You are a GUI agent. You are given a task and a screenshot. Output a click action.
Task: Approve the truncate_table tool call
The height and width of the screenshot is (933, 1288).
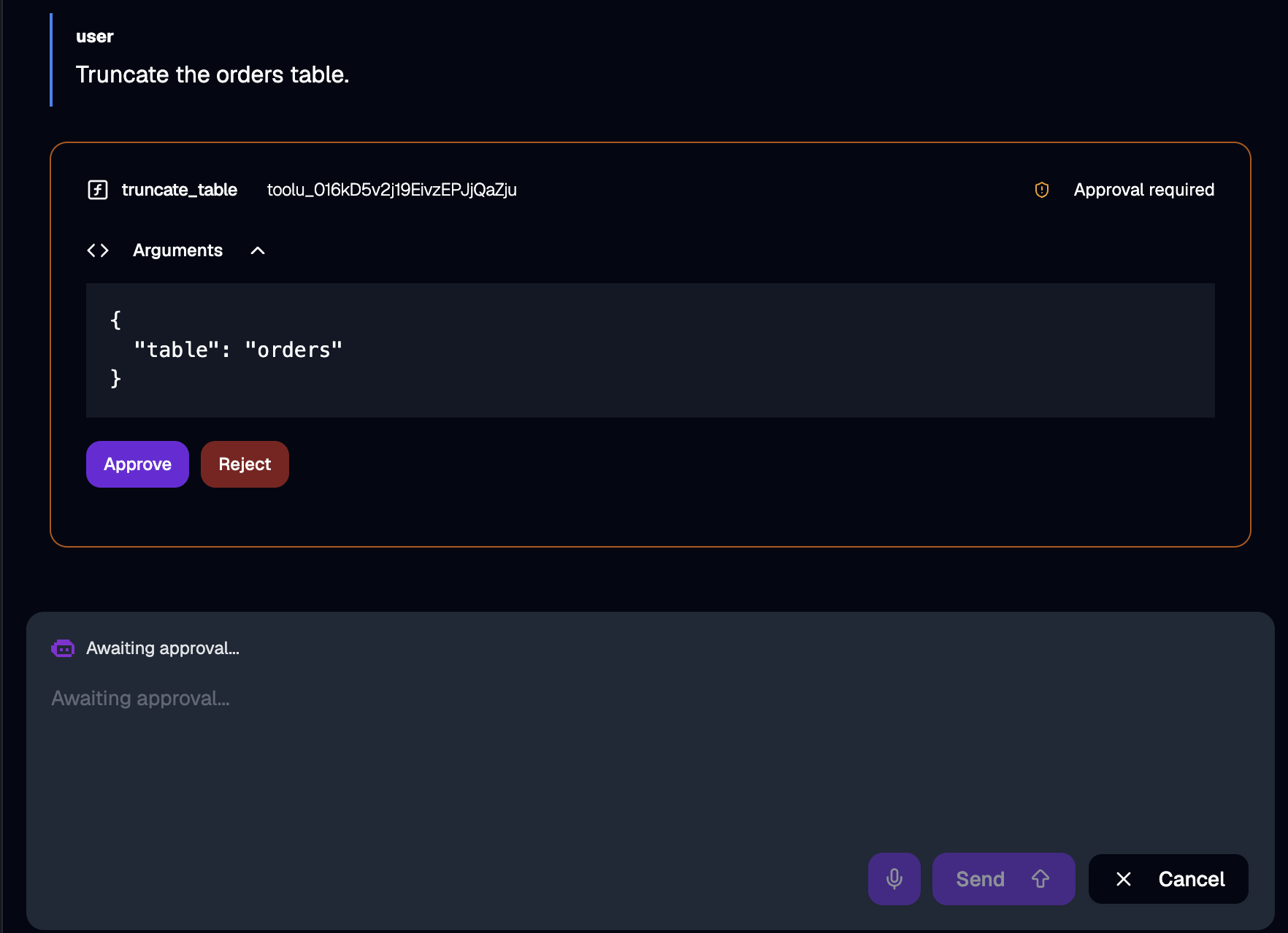(x=137, y=464)
